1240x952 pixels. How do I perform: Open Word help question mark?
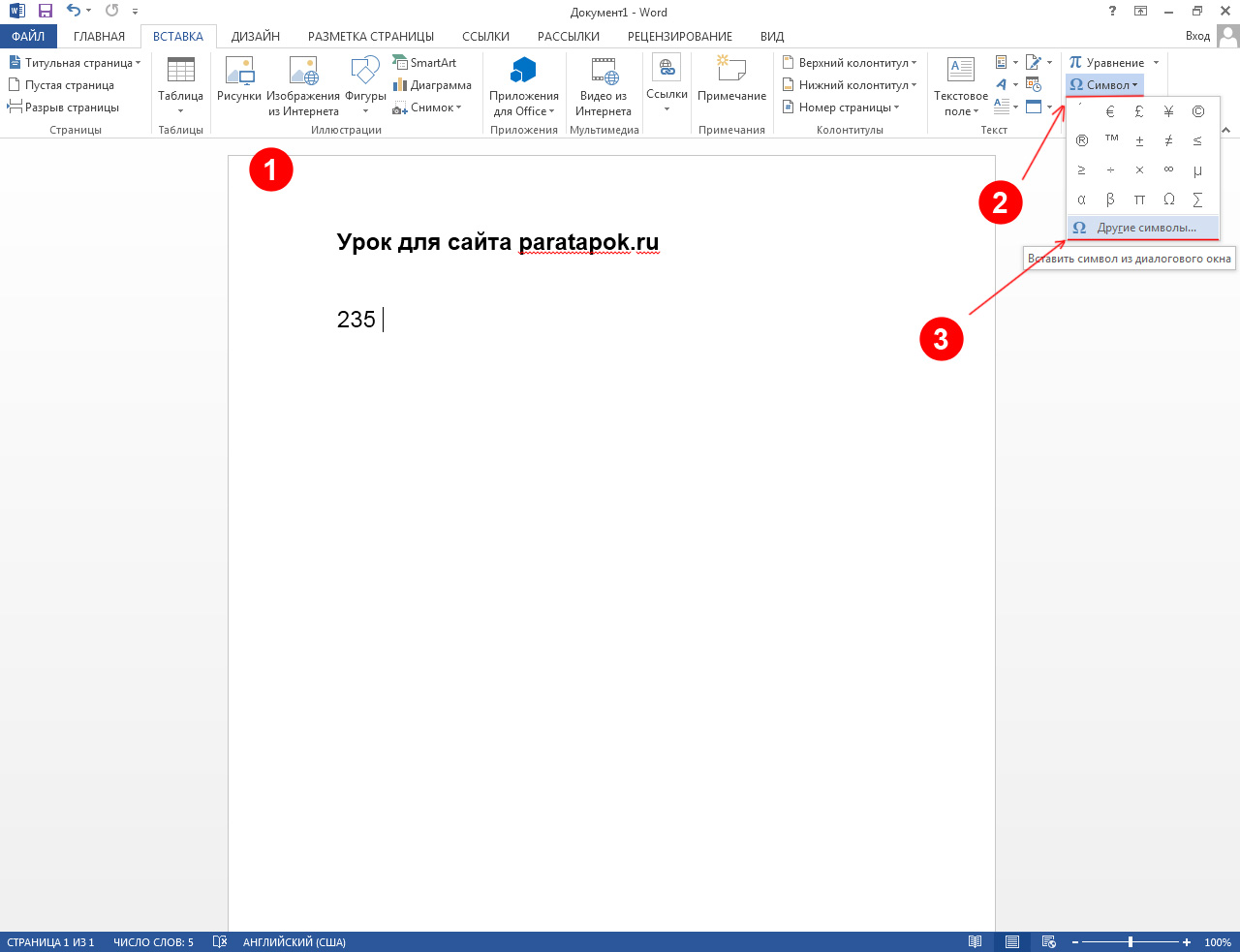point(1111,12)
